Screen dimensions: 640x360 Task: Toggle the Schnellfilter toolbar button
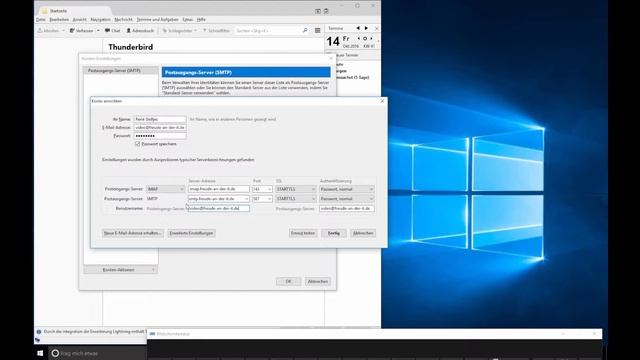(x=217, y=31)
